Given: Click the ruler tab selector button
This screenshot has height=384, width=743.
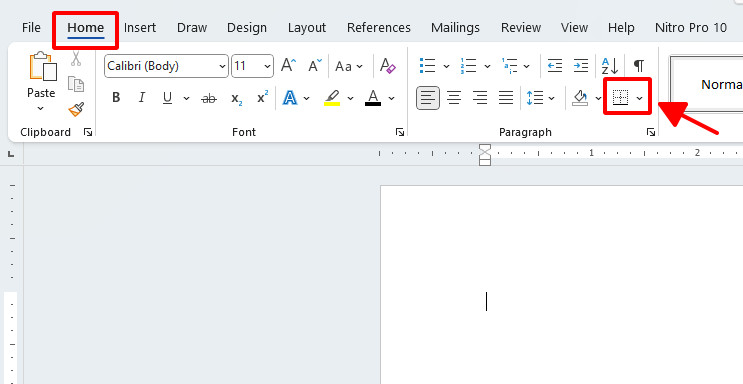Looking at the screenshot, I should 11,154.
